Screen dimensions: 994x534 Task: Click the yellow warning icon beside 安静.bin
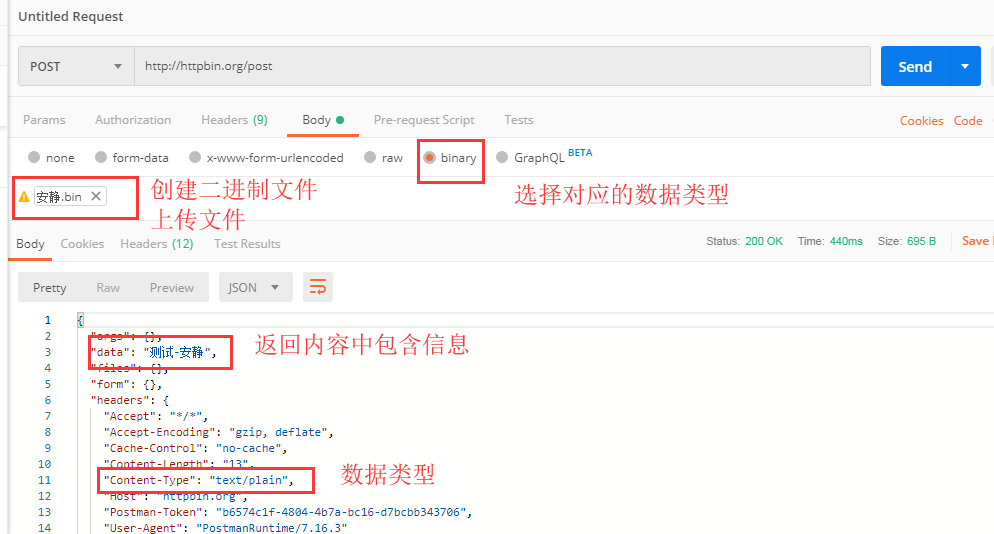24,197
